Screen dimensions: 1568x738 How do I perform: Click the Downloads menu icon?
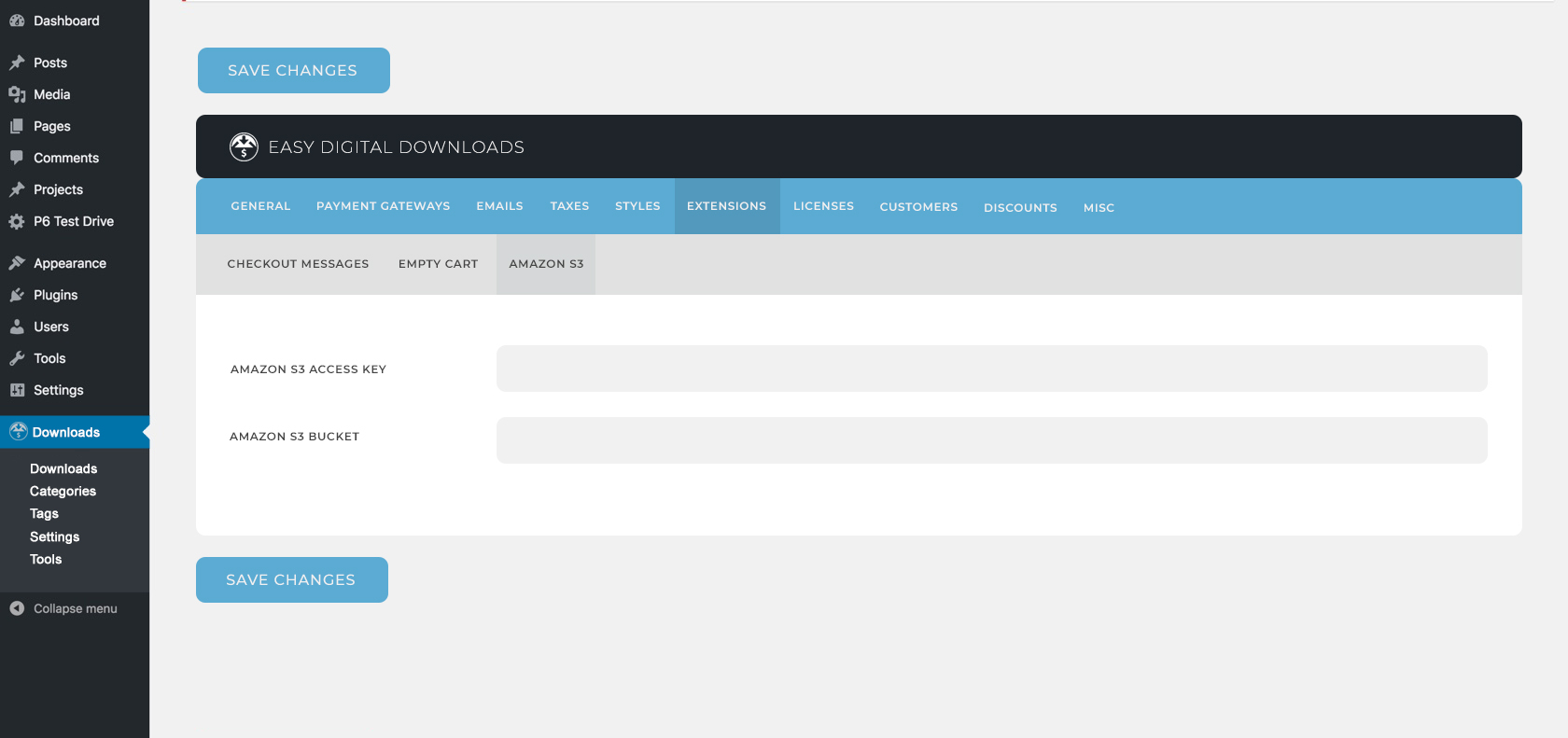point(19,431)
